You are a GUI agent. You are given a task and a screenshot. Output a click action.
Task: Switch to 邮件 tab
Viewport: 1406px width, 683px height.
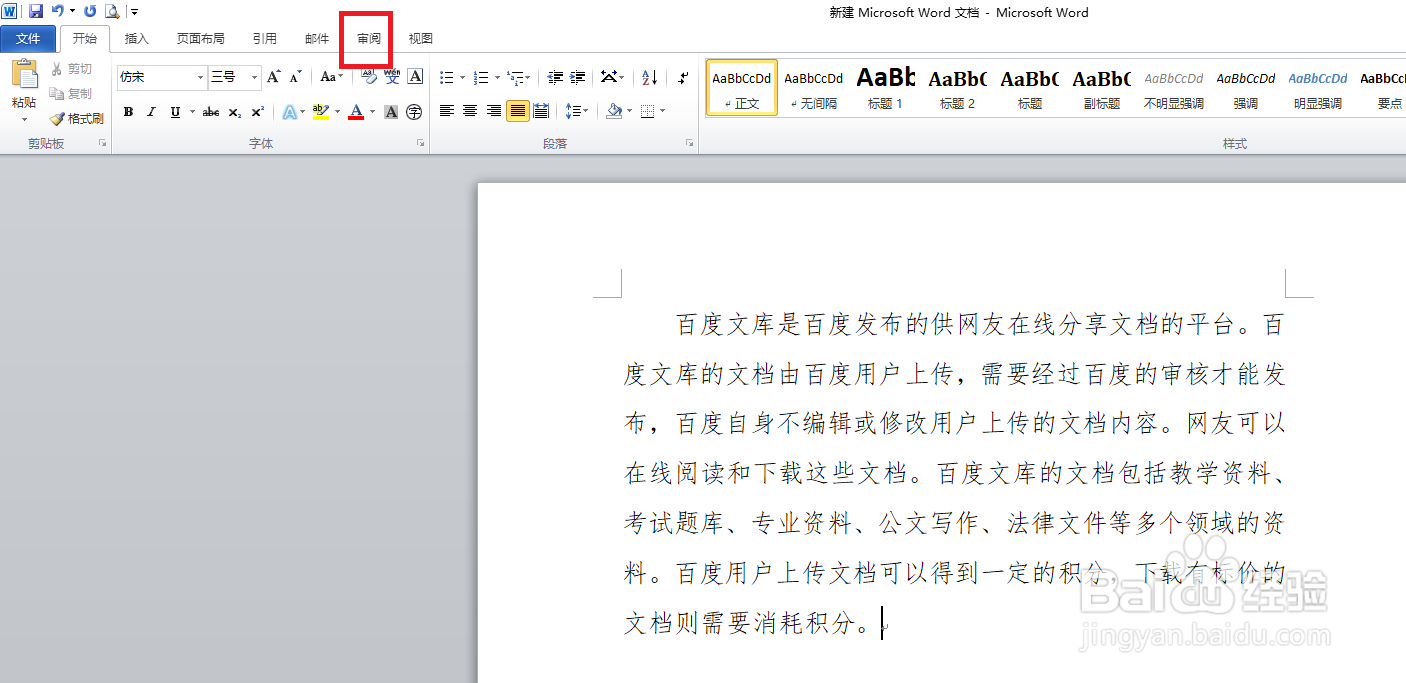coord(317,38)
